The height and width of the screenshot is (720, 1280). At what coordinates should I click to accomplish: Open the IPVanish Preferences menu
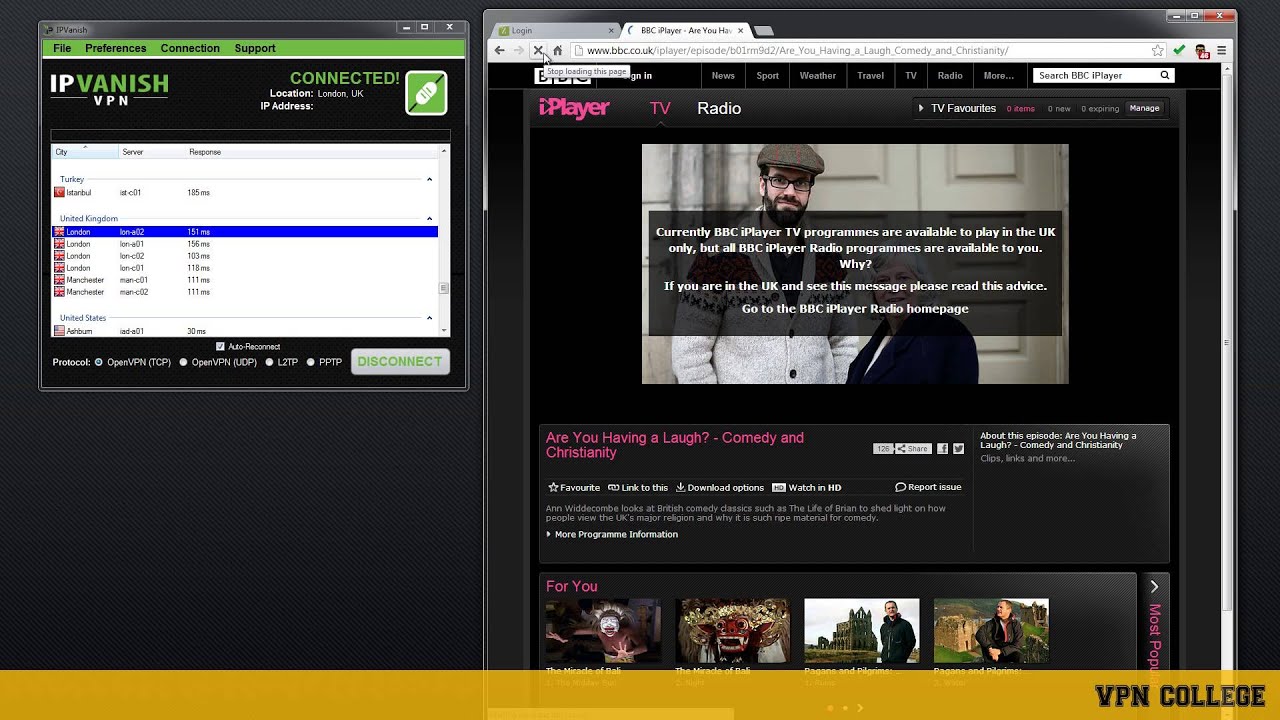coord(116,48)
